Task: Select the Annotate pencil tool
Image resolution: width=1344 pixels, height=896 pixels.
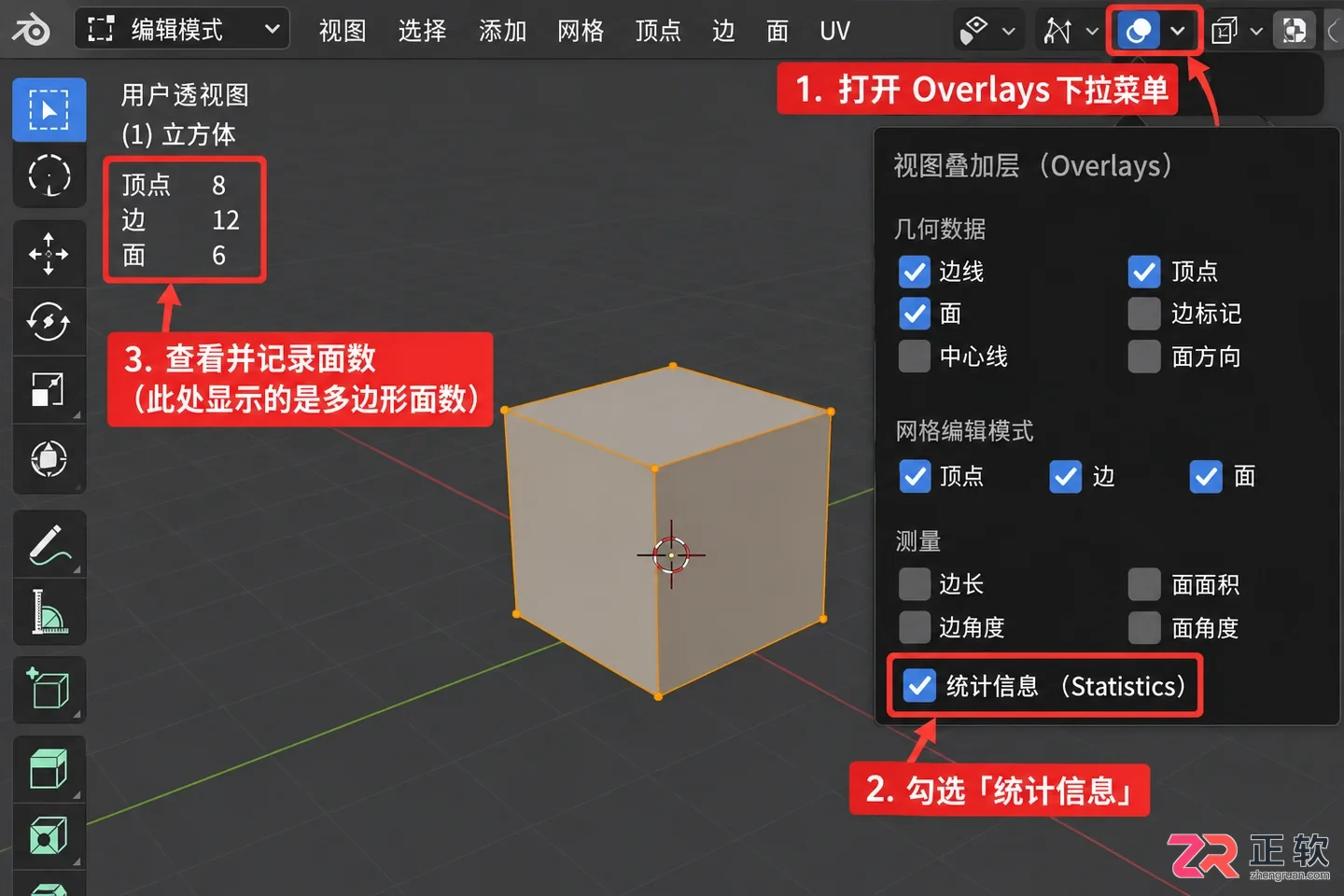Action: (49, 543)
